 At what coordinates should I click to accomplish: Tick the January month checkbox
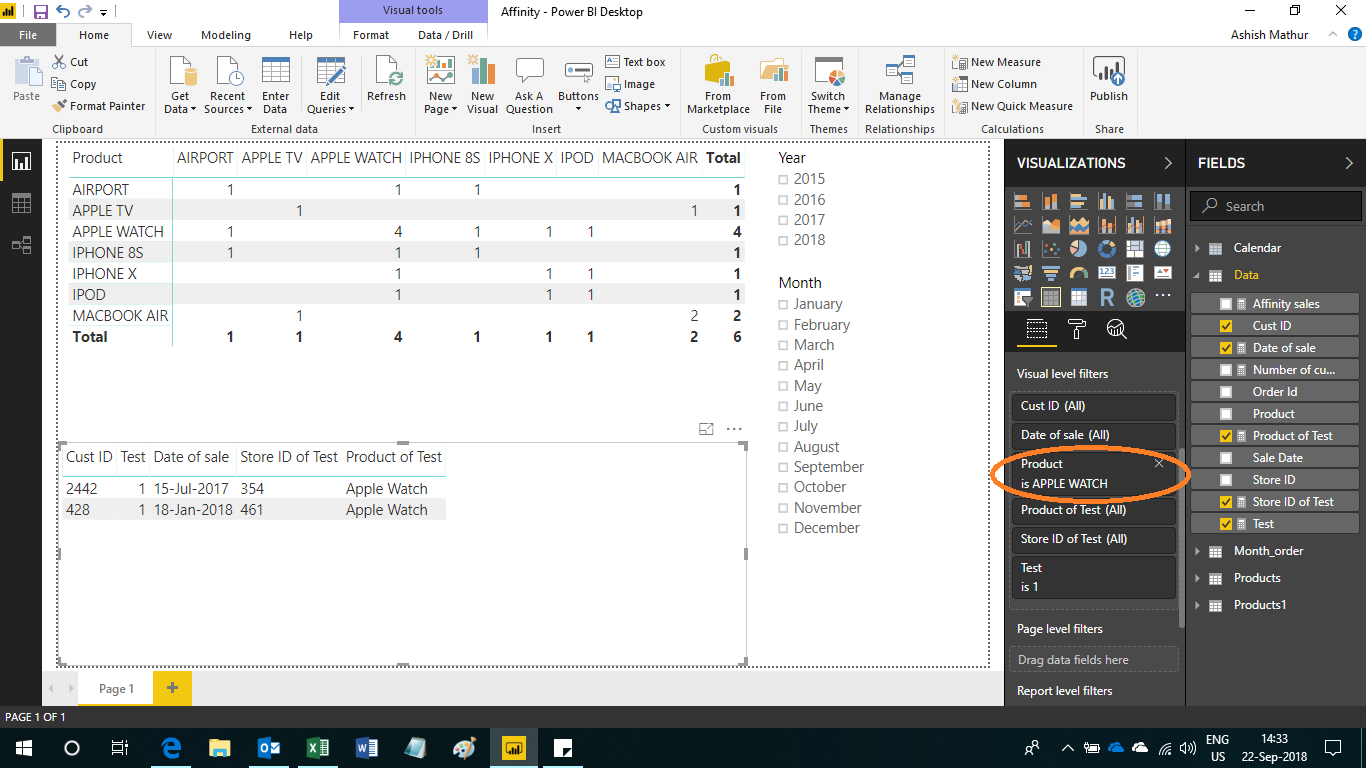pos(784,304)
